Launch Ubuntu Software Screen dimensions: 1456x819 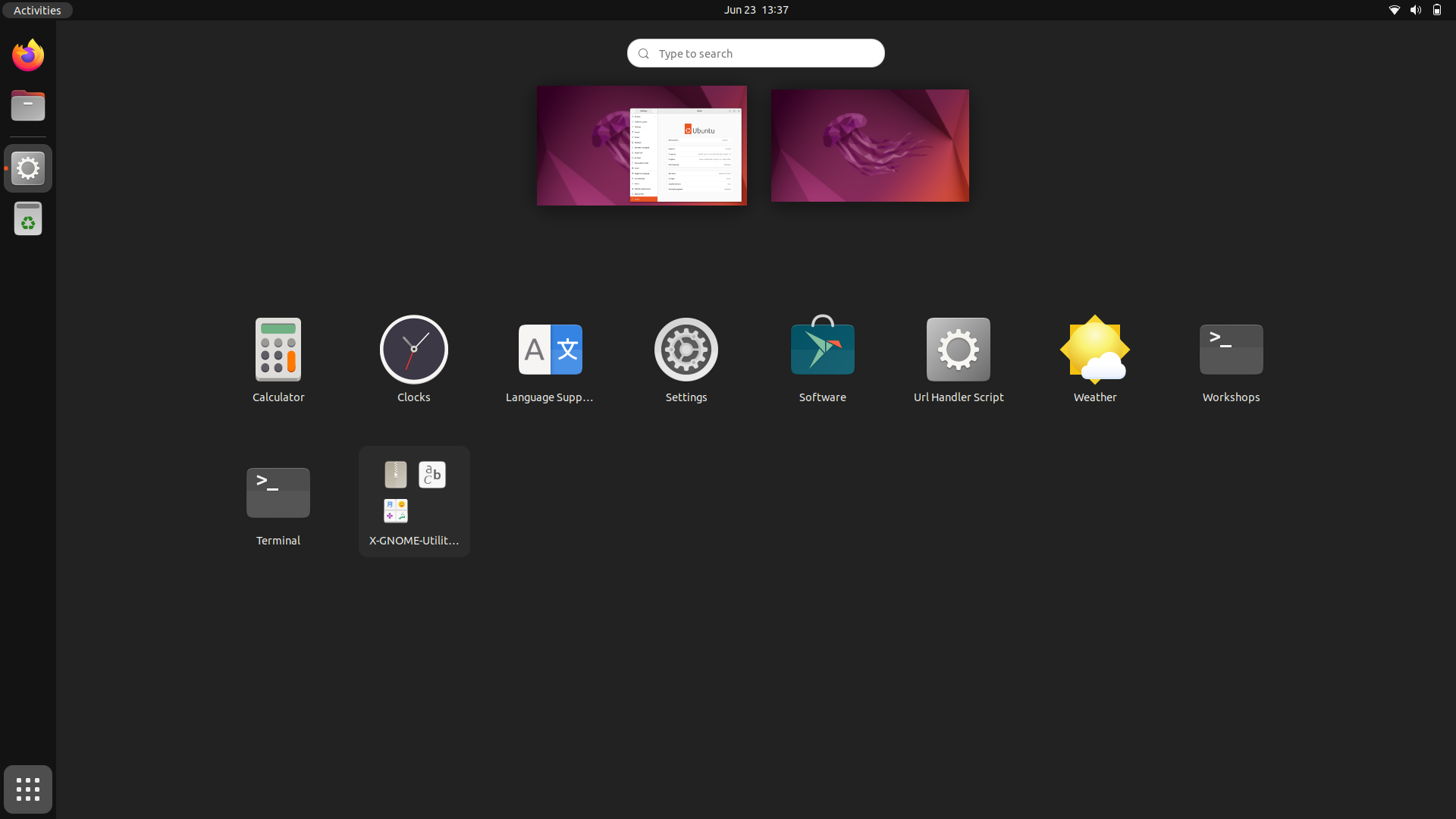(x=821, y=349)
